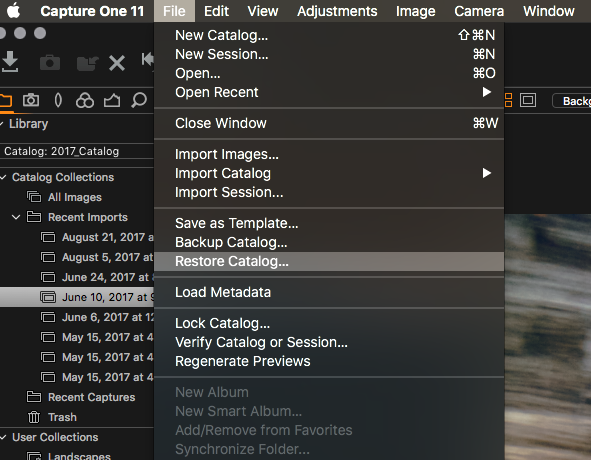The image size is (591, 460).
Task: Choose New Catalog… from the File menu
Action: point(329,35)
